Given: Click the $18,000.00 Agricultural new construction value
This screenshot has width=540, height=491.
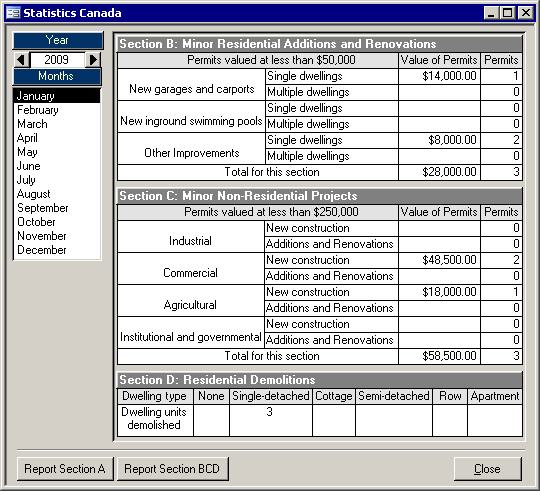Looking at the screenshot, I should pyautogui.click(x=439, y=292).
